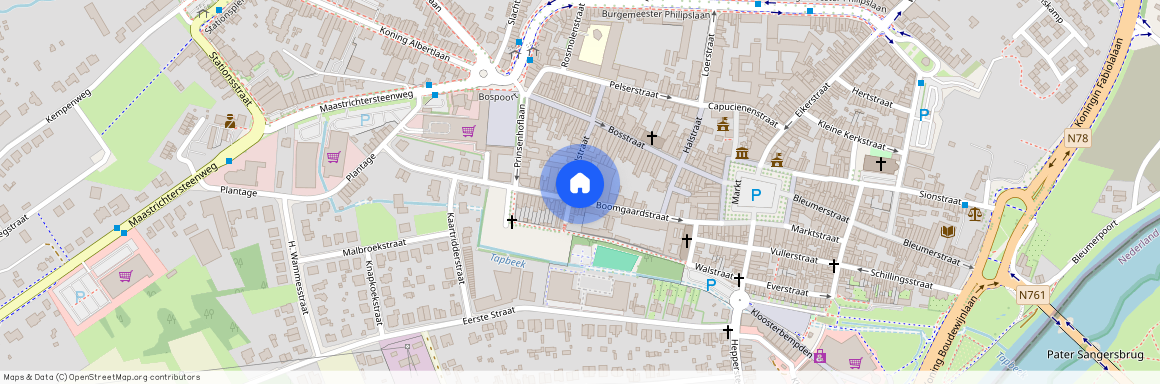Click the cross at Eerste Straat's east end

click(x=728, y=331)
